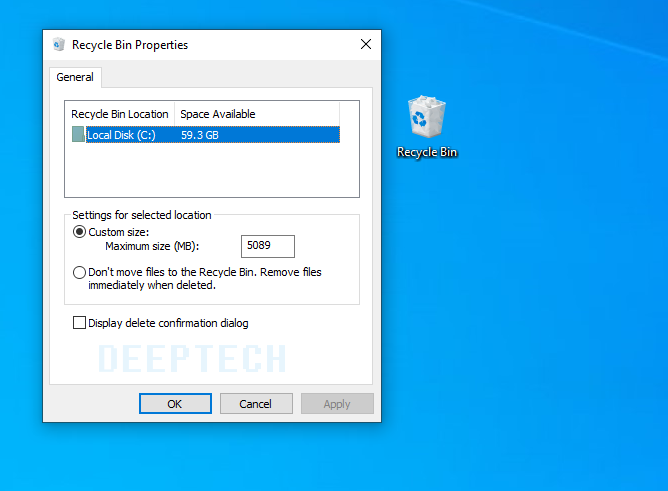Confirm with the OK button
This screenshot has width=668, height=491.
click(x=175, y=404)
